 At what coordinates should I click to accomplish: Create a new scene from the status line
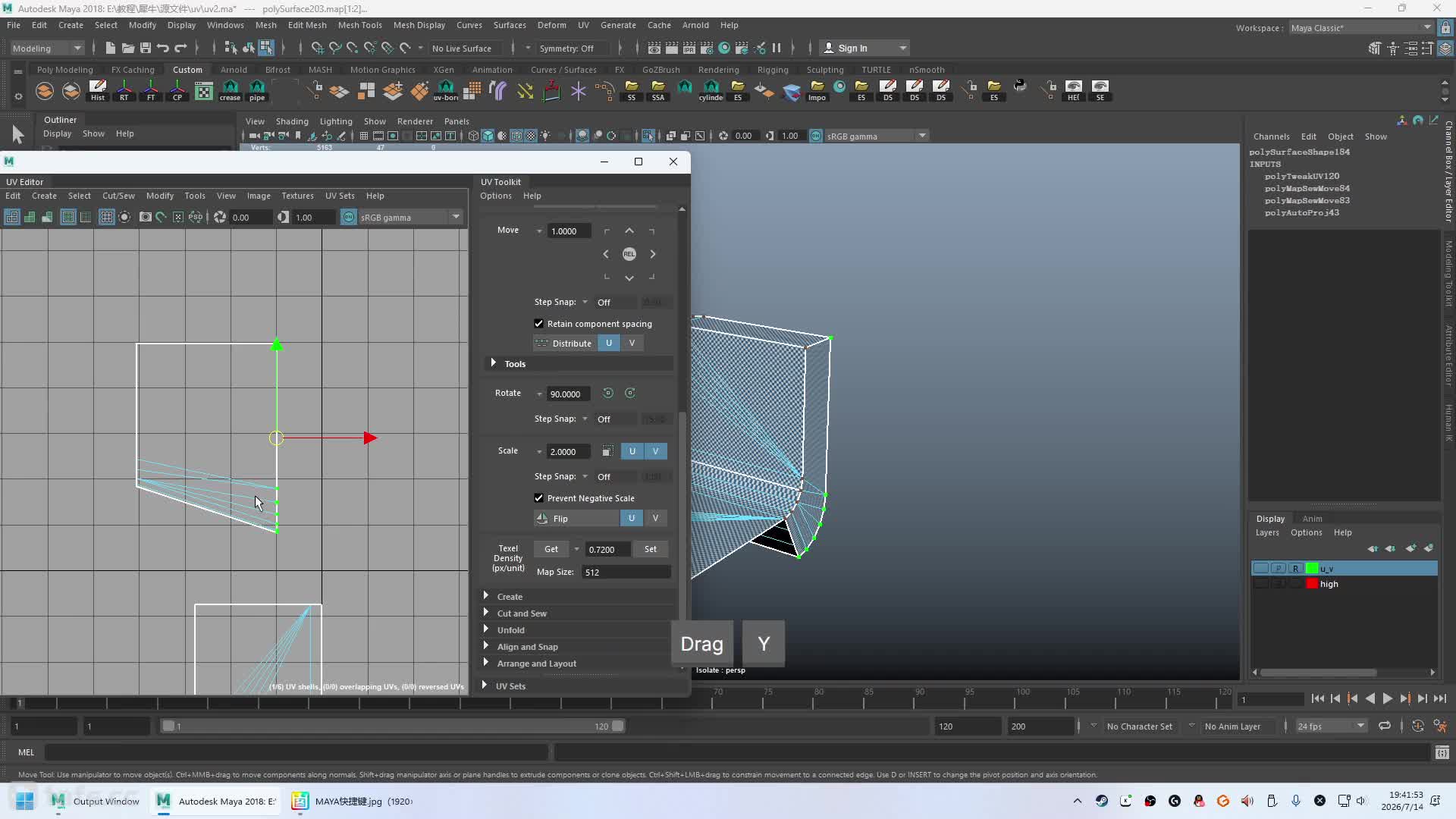click(111, 48)
